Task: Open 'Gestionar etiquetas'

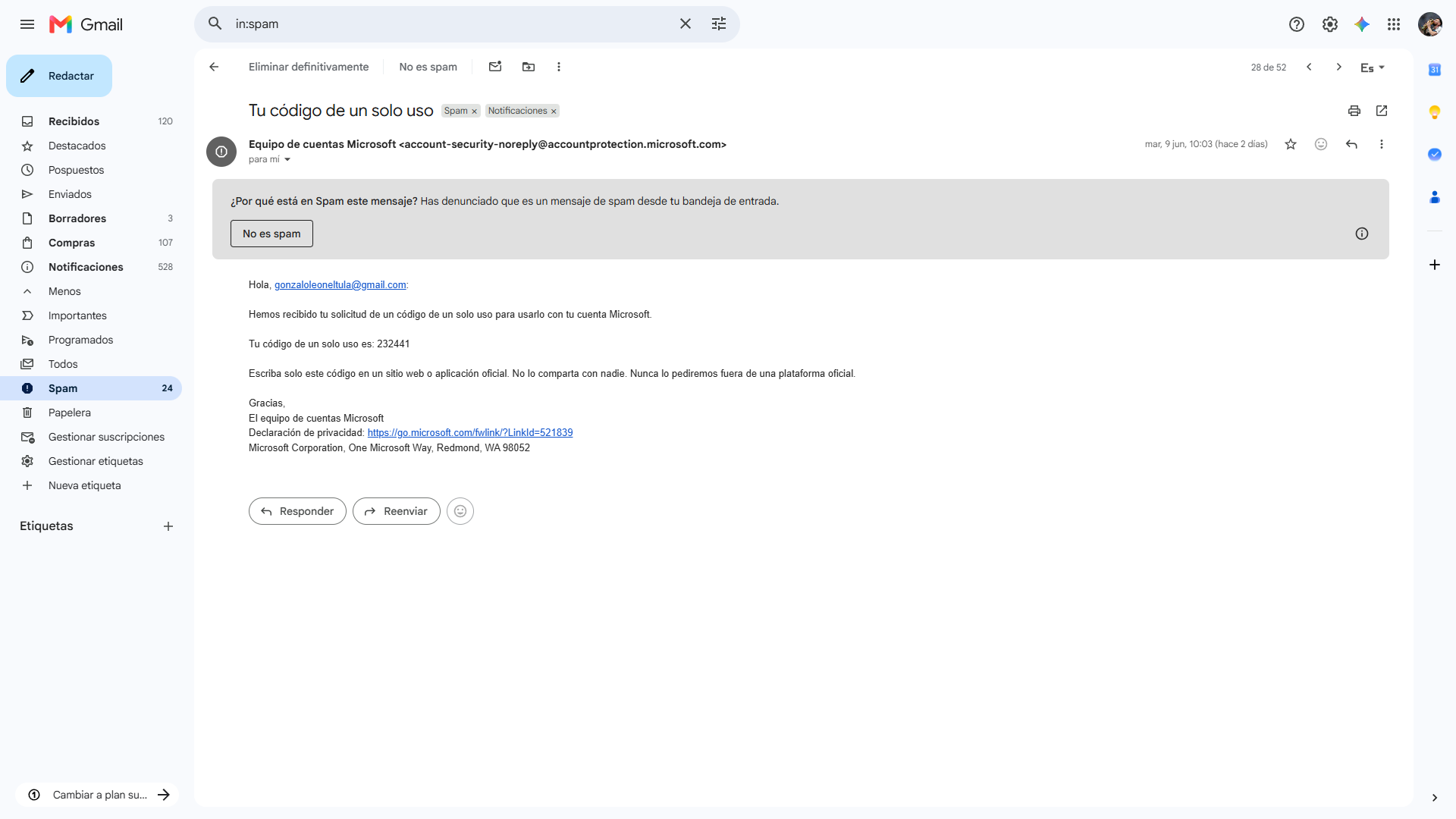Action: pos(91,461)
